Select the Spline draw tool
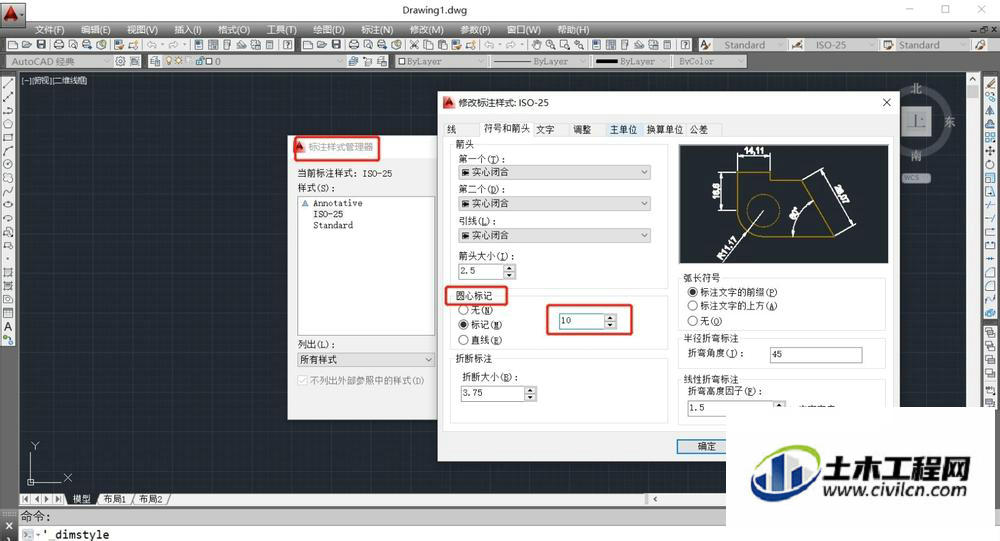The height and width of the screenshot is (541, 1000). 8,191
